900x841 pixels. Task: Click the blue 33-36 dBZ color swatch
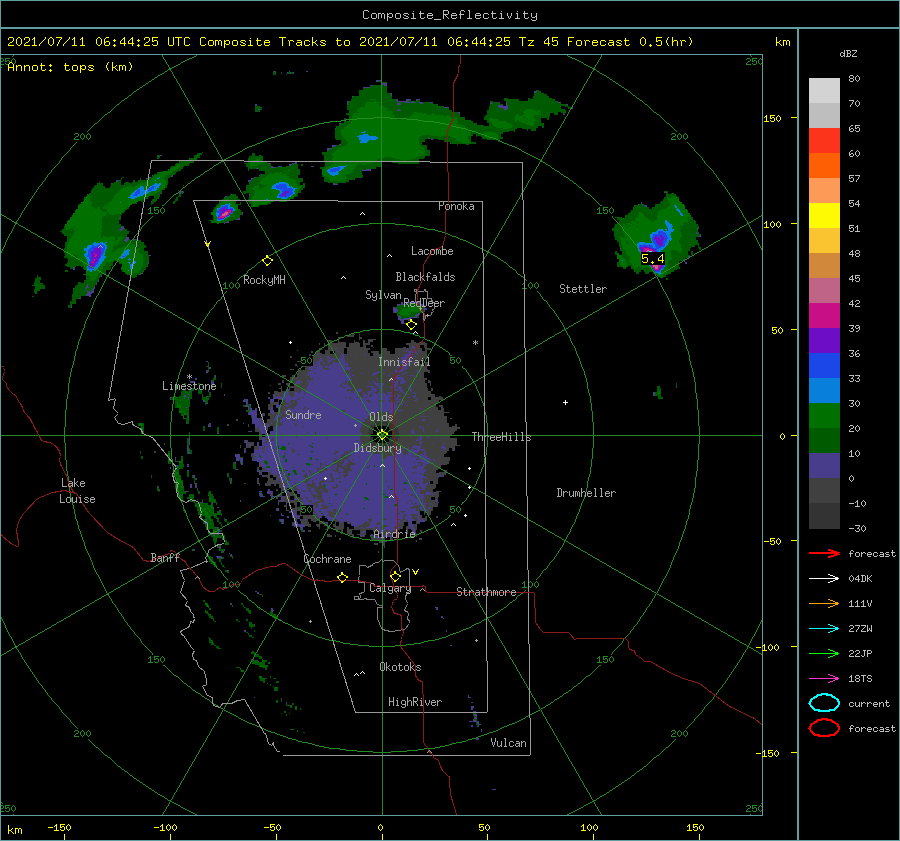pyautogui.click(x=824, y=366)
